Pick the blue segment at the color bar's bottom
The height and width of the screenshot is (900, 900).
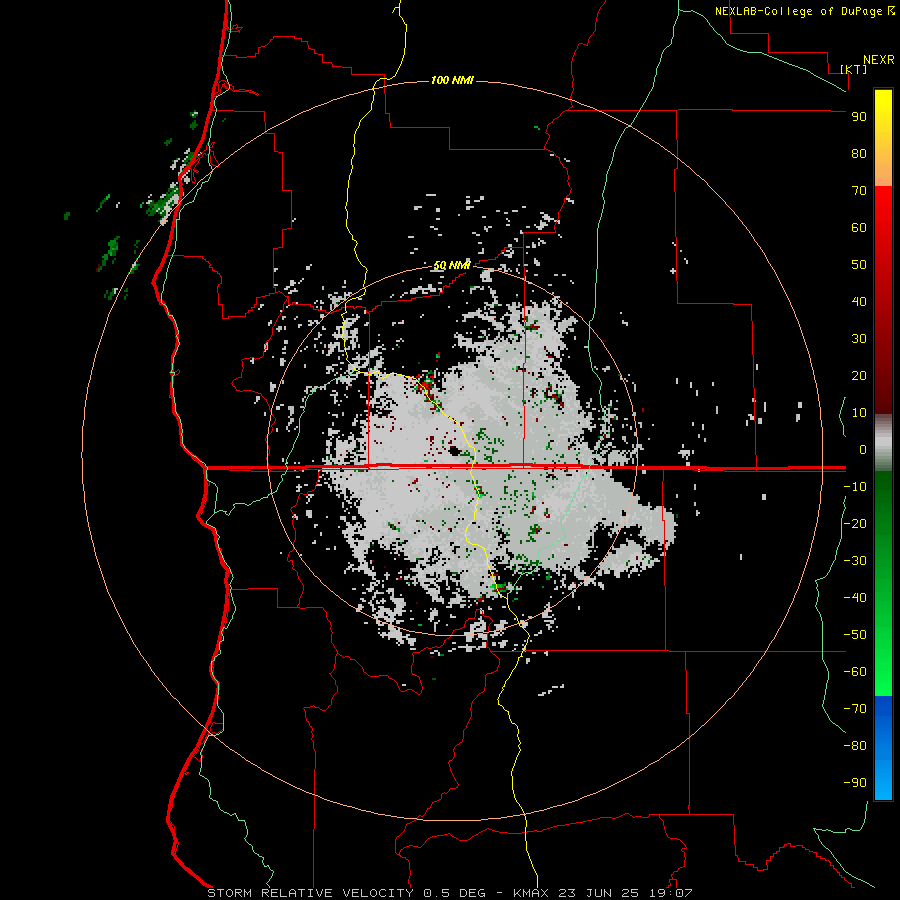[883, 747]
